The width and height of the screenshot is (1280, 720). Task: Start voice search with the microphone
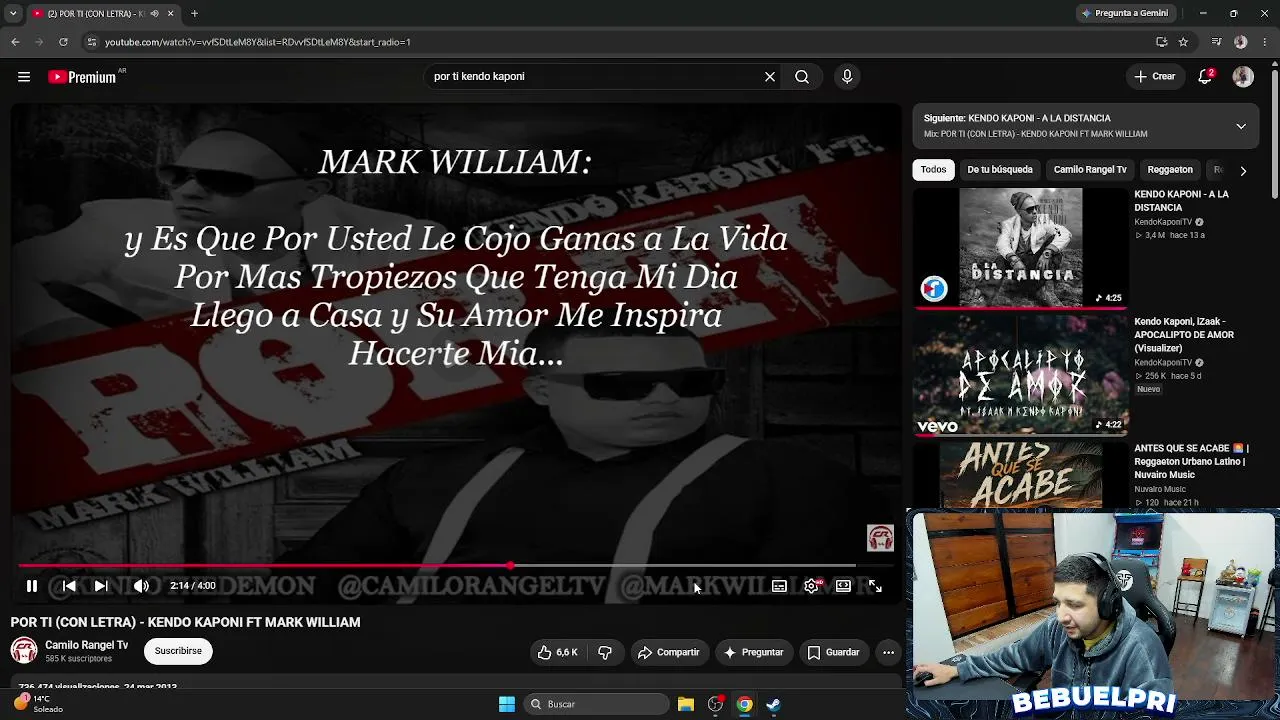(x=847, y=76)
